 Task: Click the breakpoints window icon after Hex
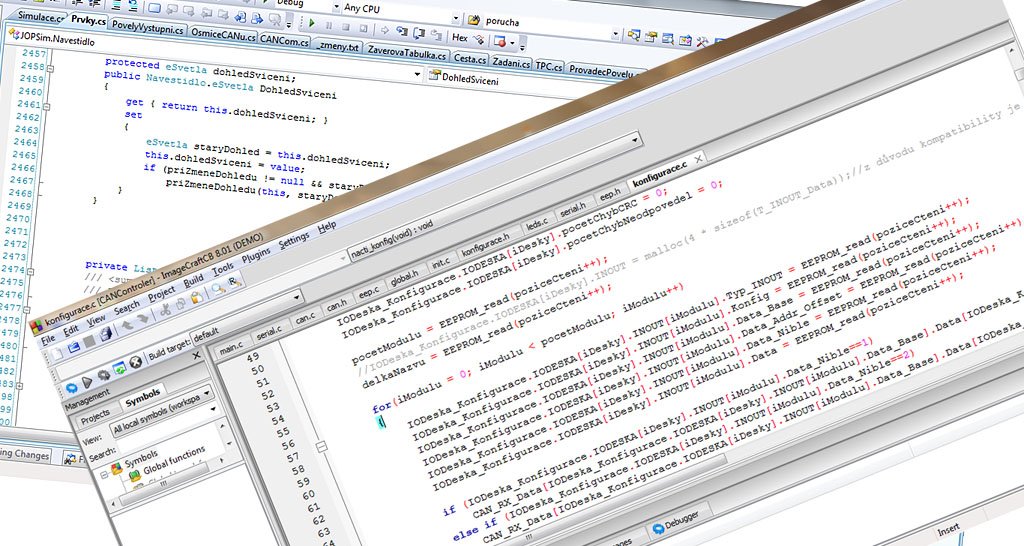click(x=500, y=42)
